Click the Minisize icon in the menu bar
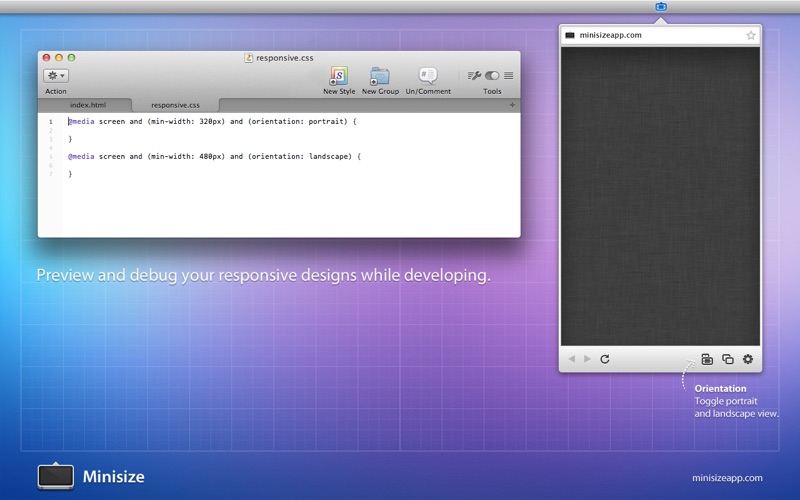This screenshot has height=500, width=800. tap(661, 7)
